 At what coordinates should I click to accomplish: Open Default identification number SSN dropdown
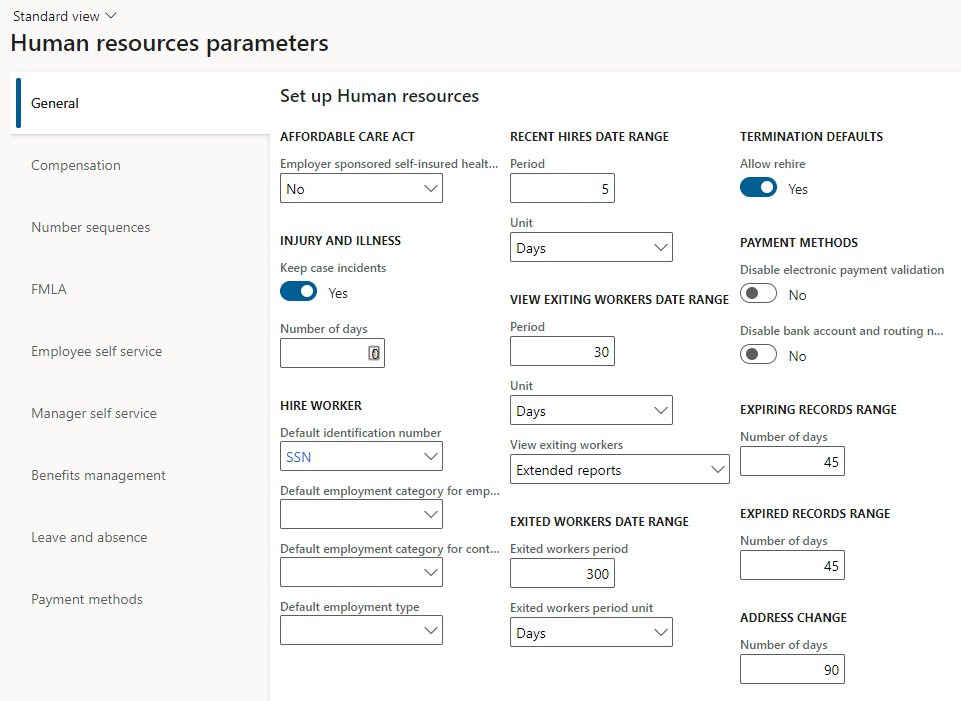click(361, 457)
